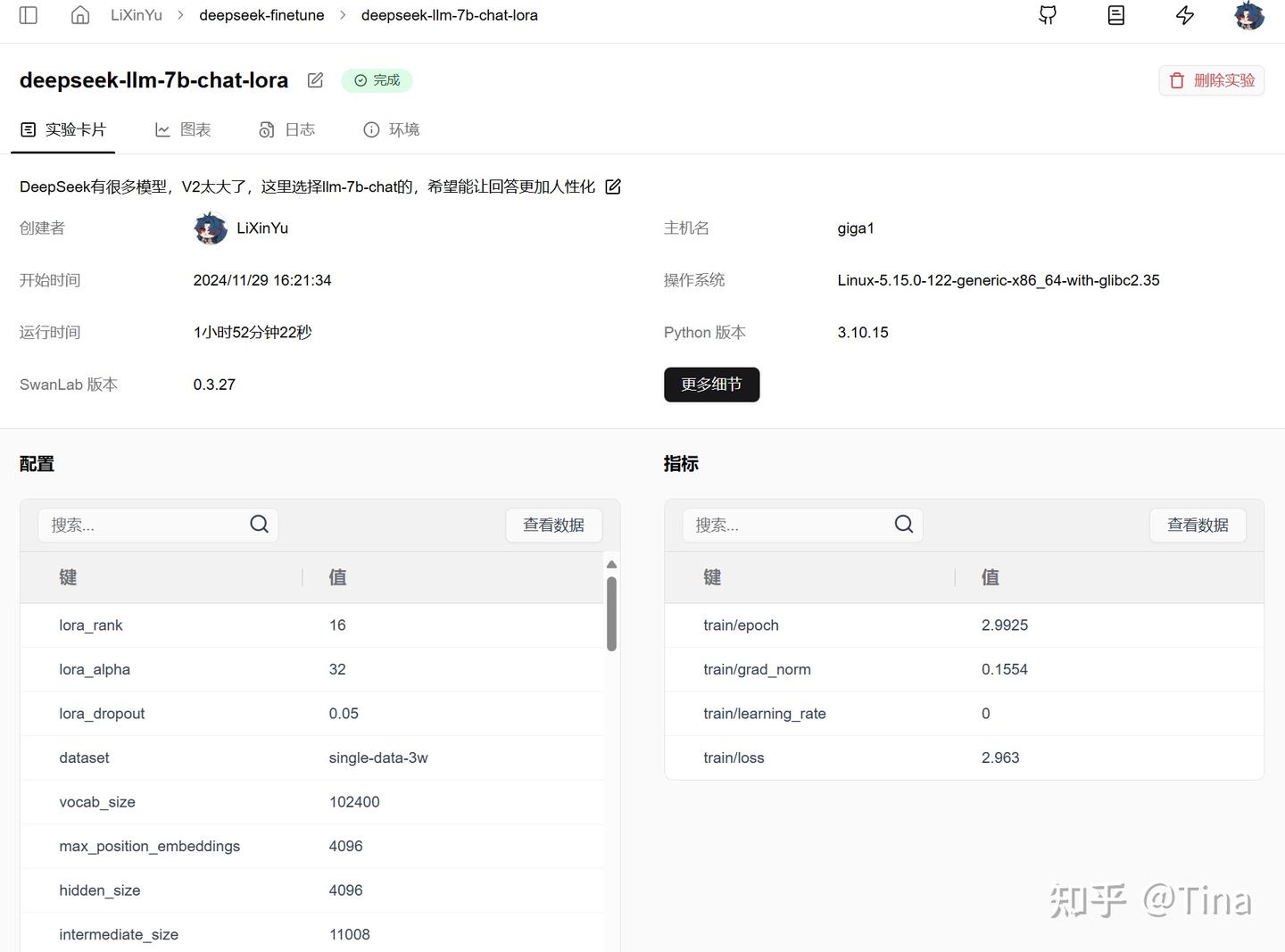This screenshot has height=952, width=1285.
Task: Edit the experiment description pencil icon
Action: [613, 186]
